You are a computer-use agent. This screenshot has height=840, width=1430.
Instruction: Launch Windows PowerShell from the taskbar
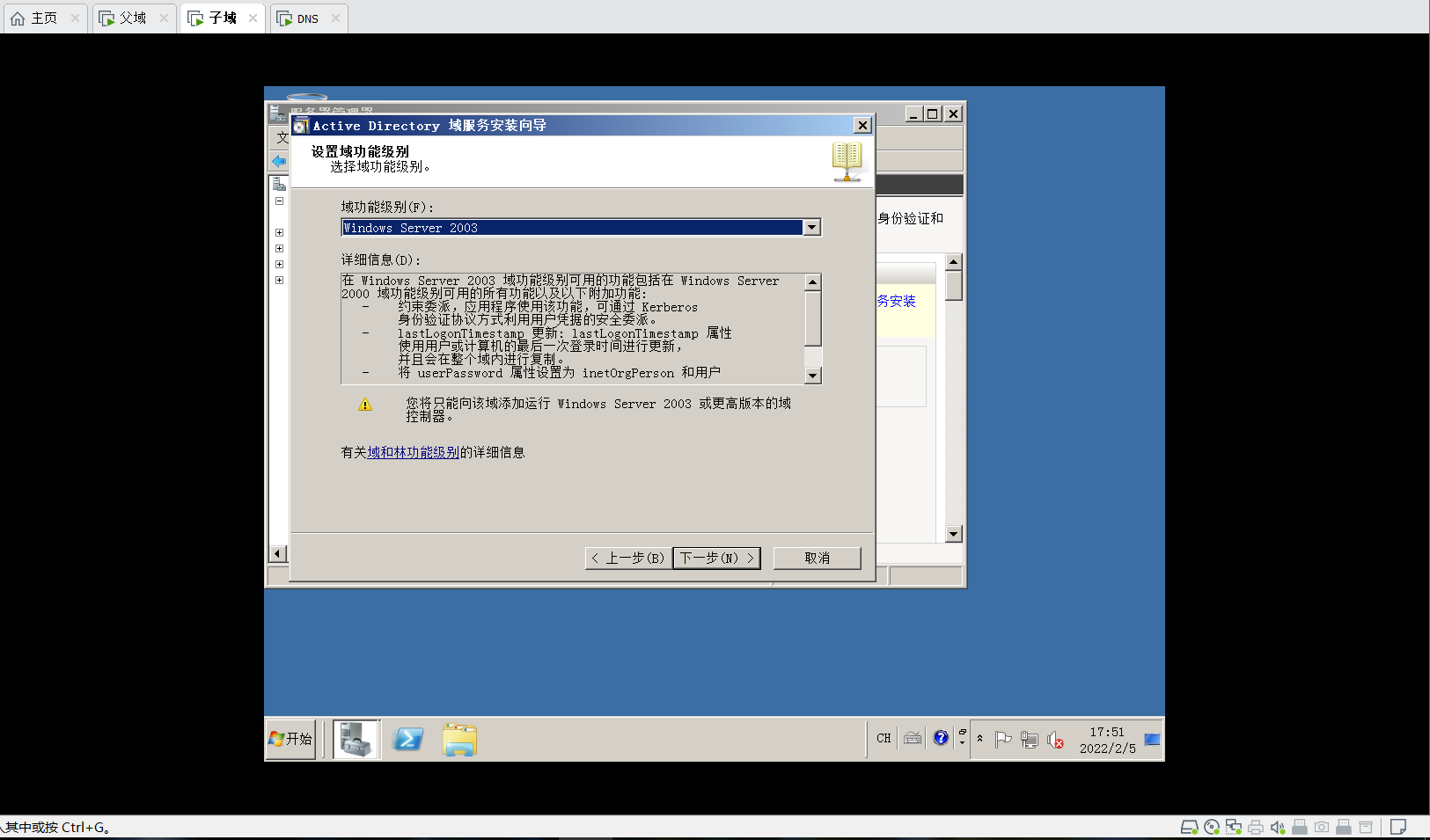click(x=408, y=739)
